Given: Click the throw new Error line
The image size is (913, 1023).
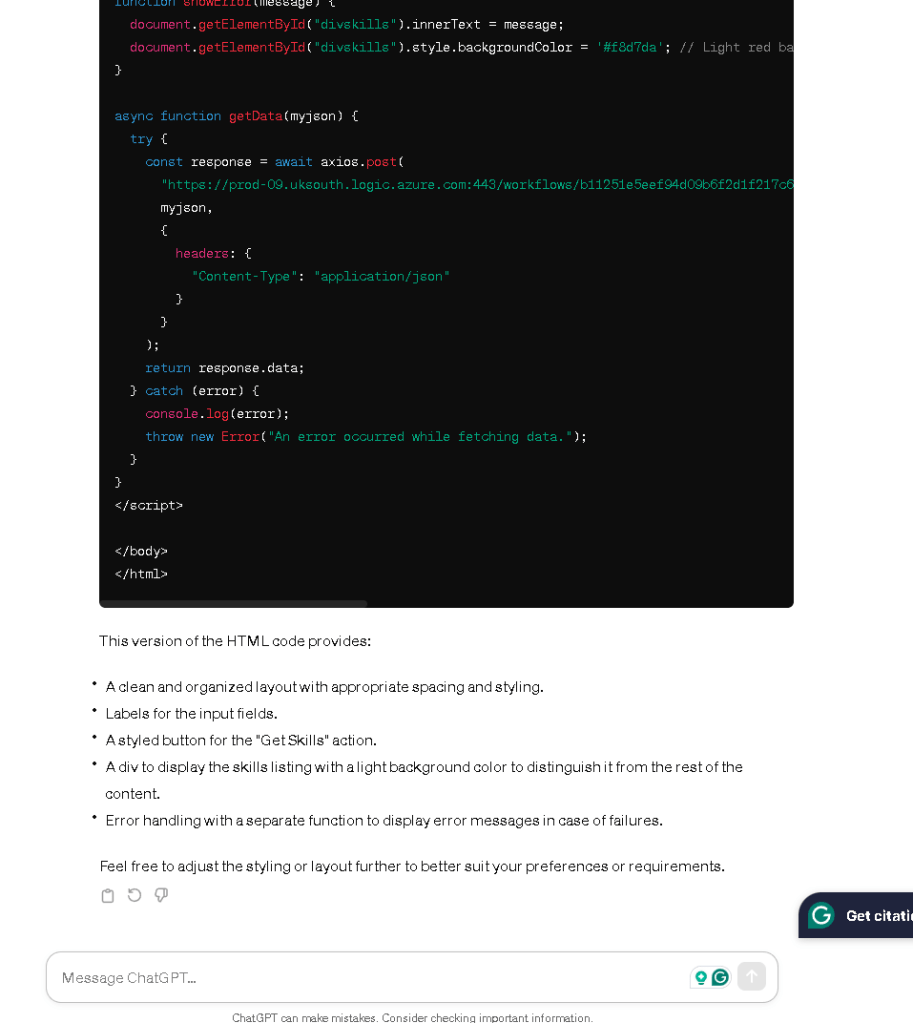Looking at the screenshot, I should click(x=365, y=436).
